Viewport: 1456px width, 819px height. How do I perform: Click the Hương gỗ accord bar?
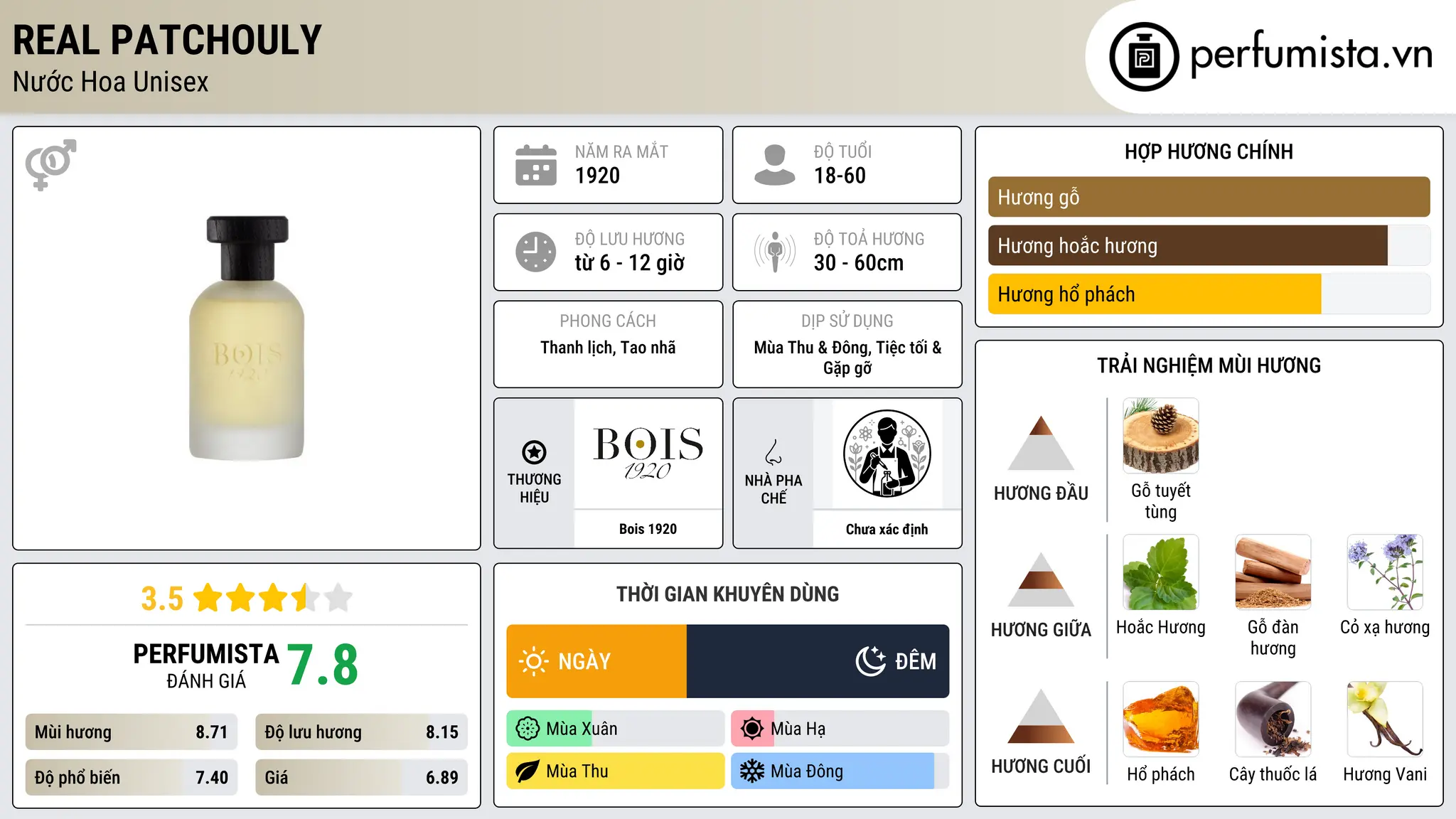click(x=1209, y=197)
